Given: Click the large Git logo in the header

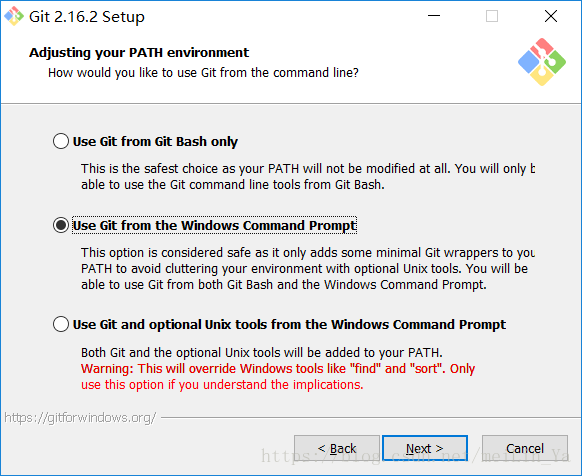Looking at the screenshot, I should pyautogui.click(x=542, y=62).
